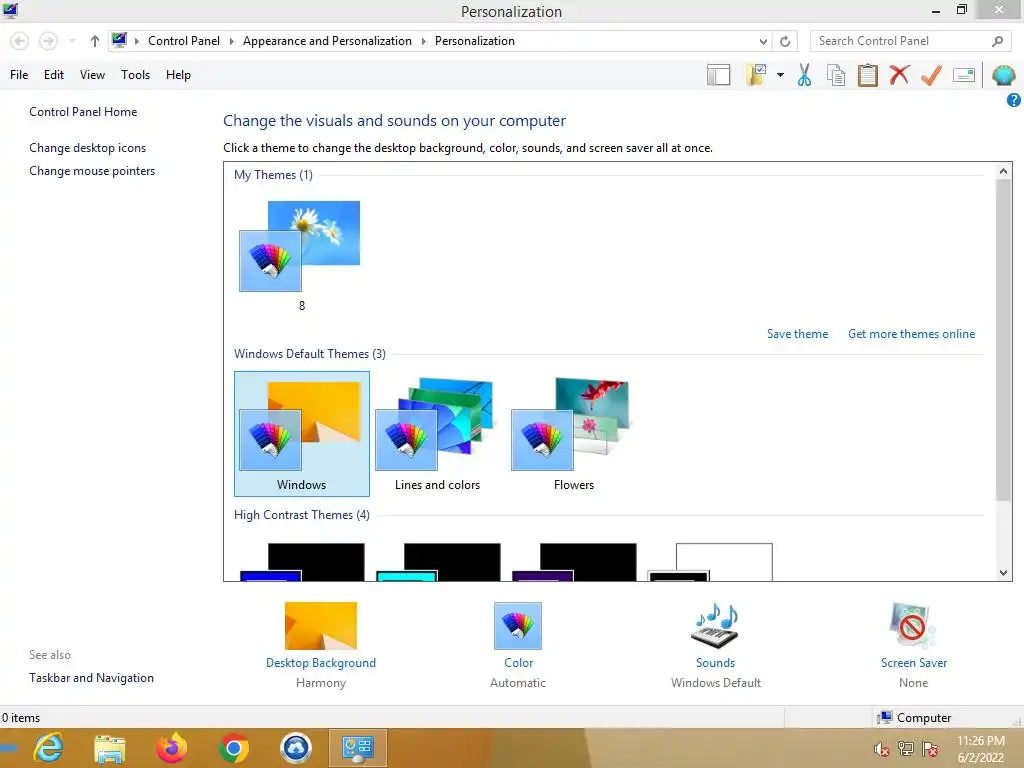Click the navigation pane layout icon
The width and height of the screenshot is (1024, 768).
click(x=718, y=75)
